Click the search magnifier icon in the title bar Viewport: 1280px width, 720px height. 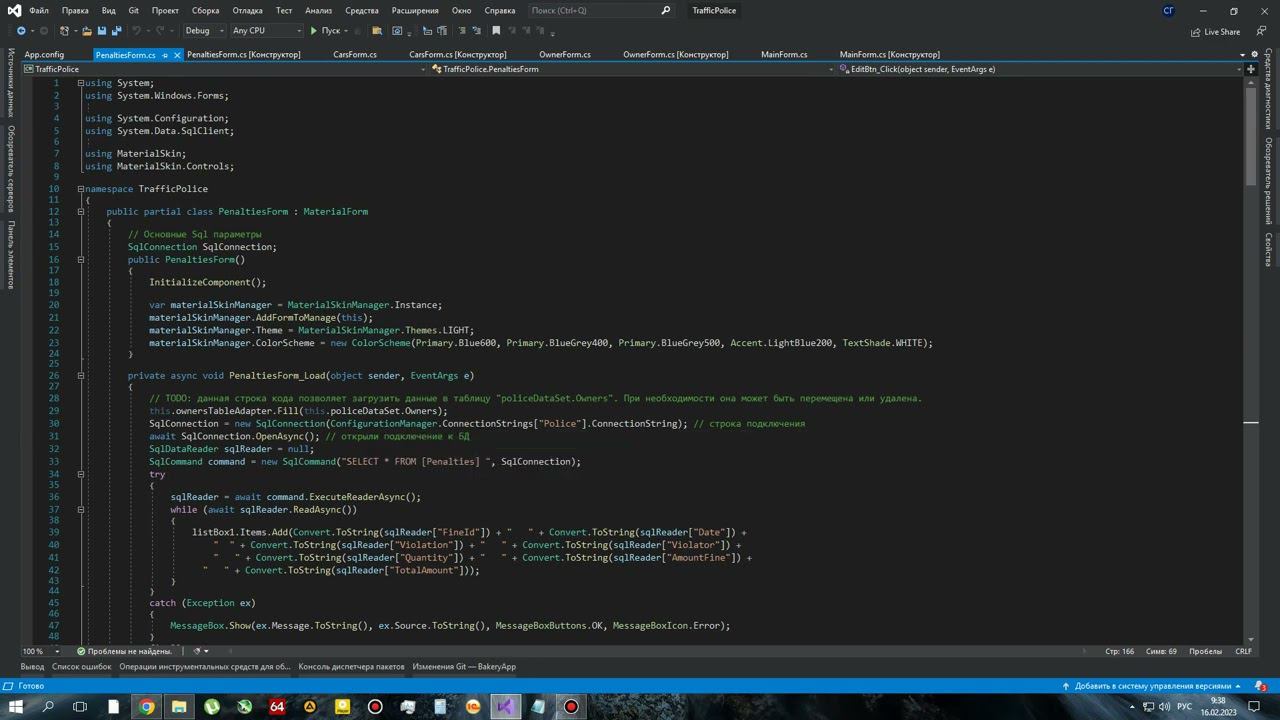click(666, 10)
